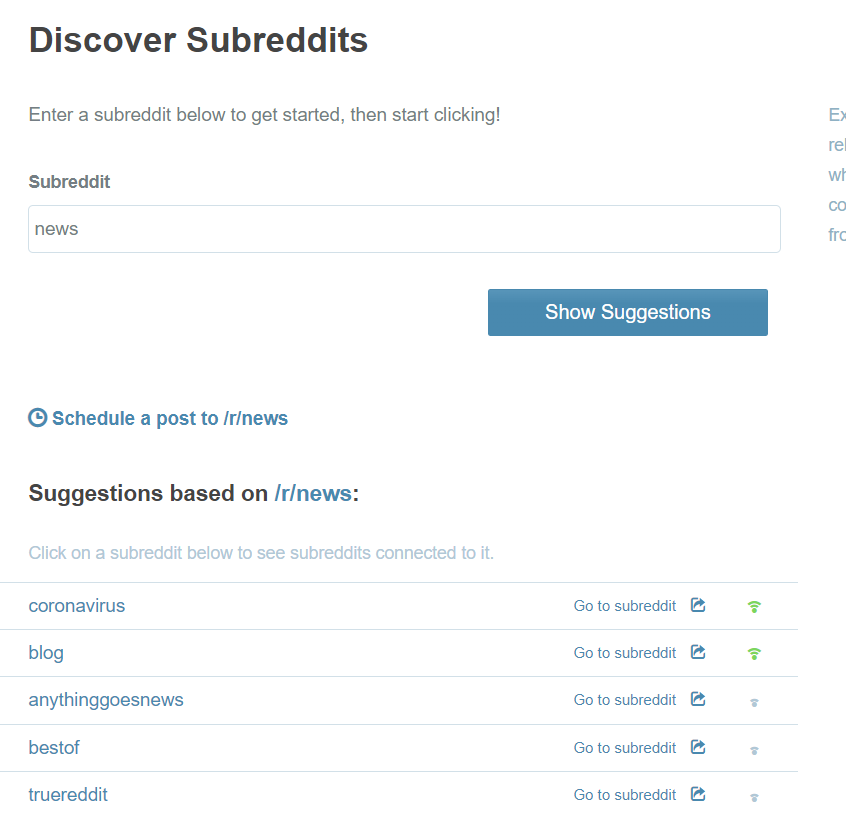The image size is (846, 817).
Task: Click grey signal icon in truereddit row
Action: point(754,797)
